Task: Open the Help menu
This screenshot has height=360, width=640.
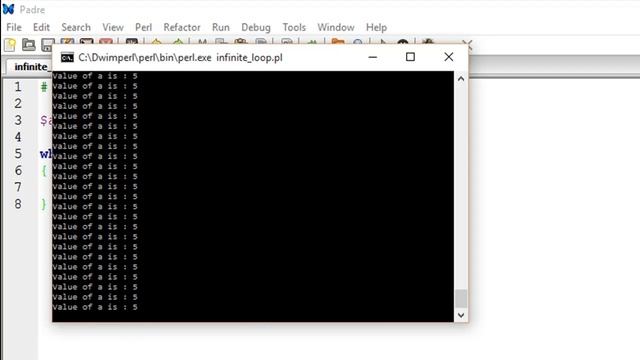Action: [376, 27]
